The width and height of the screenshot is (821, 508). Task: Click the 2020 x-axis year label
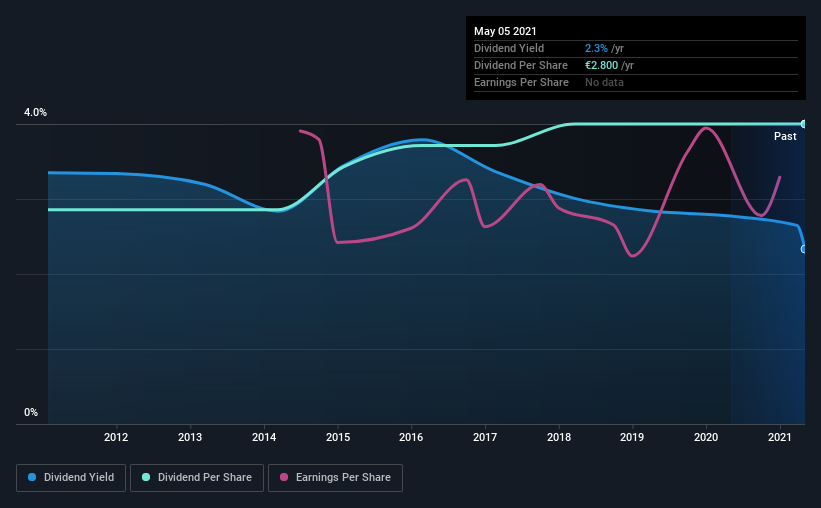[706, 437]
